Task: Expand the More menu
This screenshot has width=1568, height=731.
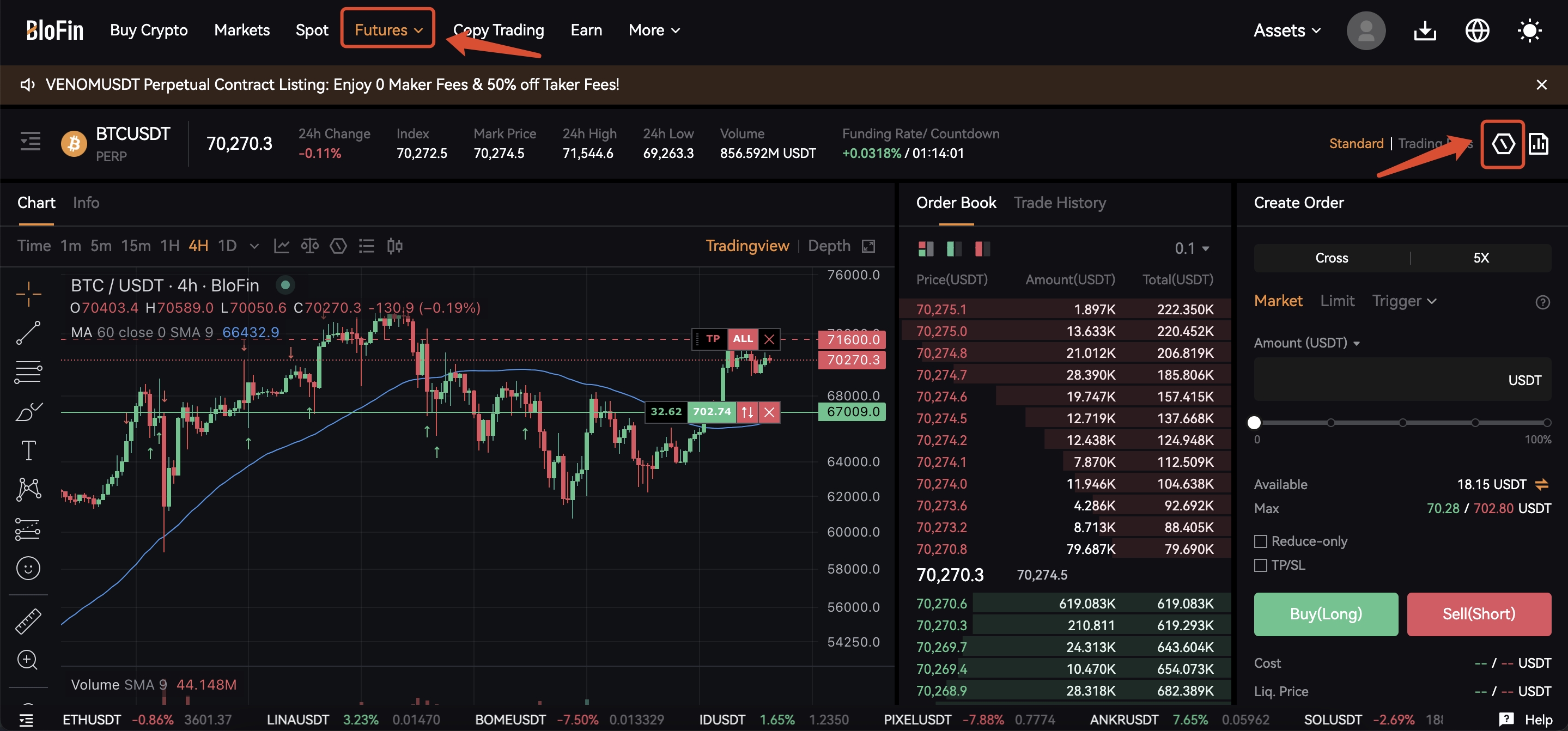Action: coord(654,30)
